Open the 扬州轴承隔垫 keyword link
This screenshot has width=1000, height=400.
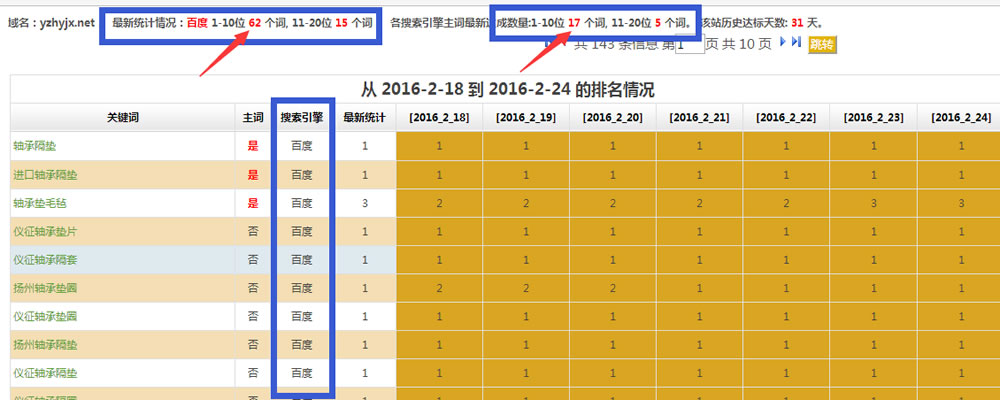tap(45, 345)
